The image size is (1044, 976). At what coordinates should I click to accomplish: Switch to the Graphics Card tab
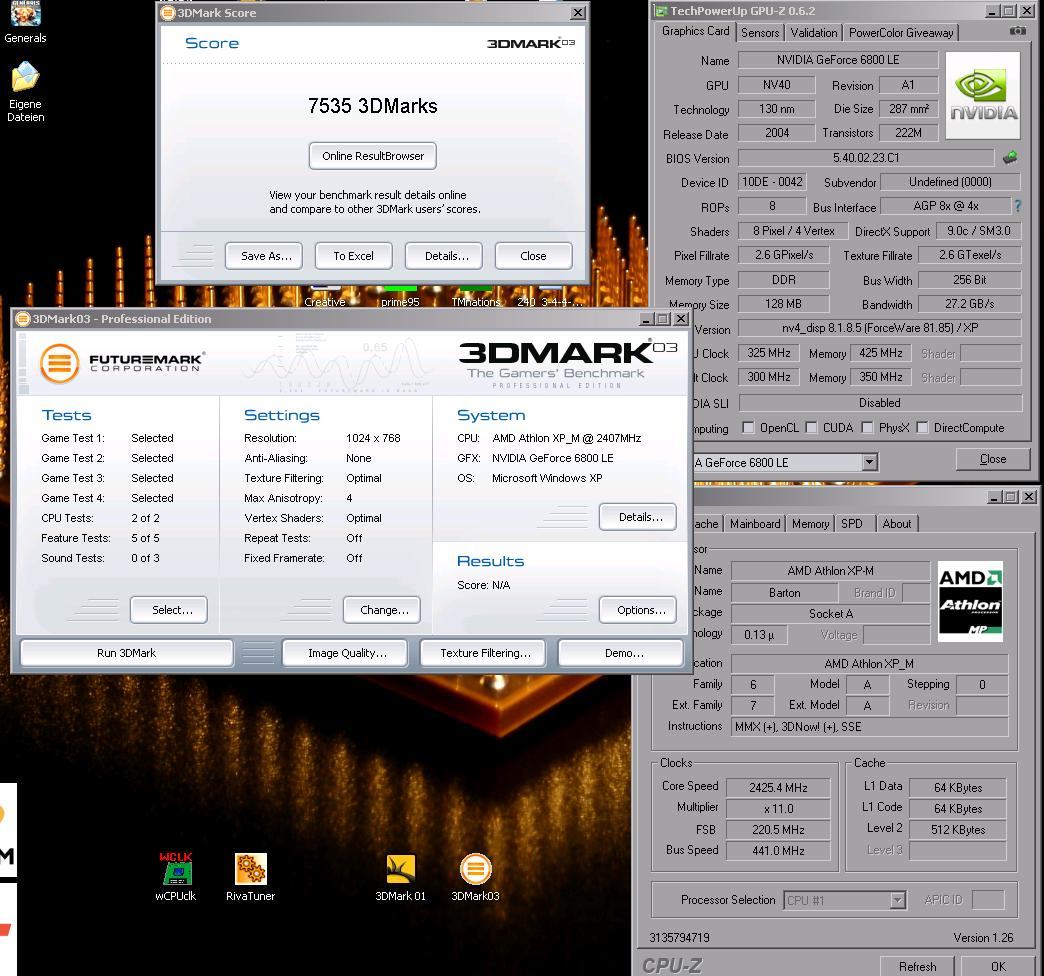click(x=695, y=31)
